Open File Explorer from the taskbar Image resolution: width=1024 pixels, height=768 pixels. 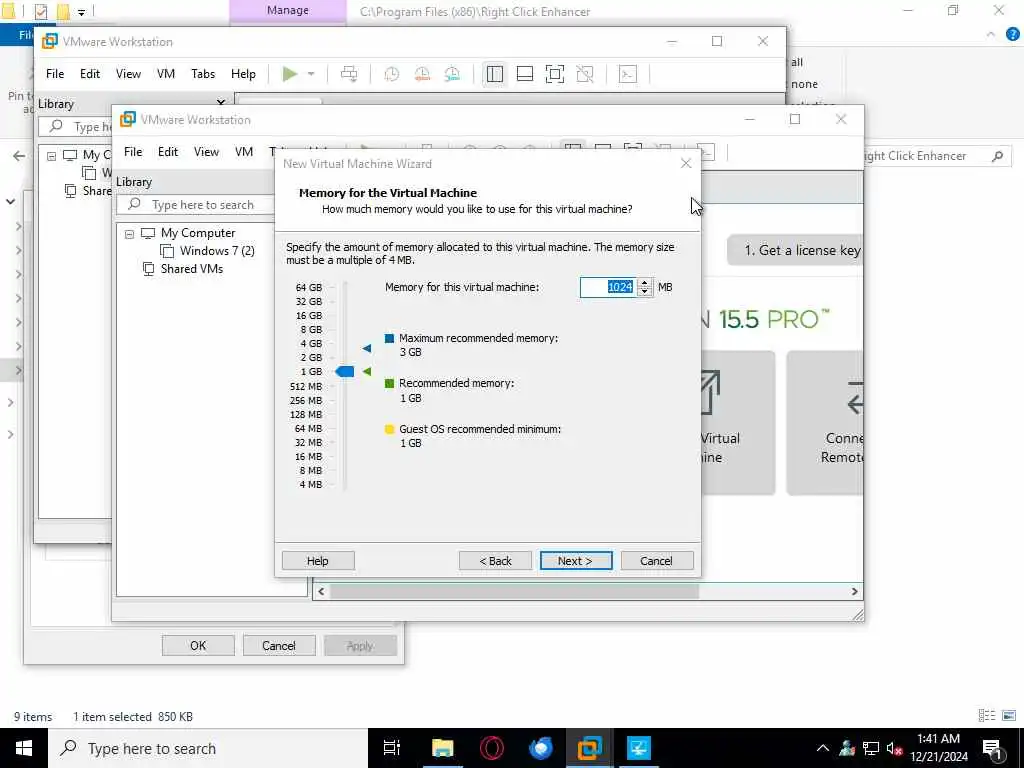(x=442, y=748)
